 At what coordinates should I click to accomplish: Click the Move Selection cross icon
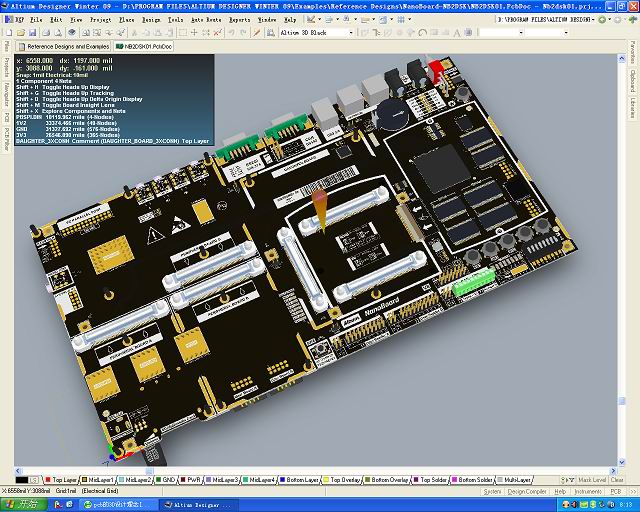[x=194, y=33]
